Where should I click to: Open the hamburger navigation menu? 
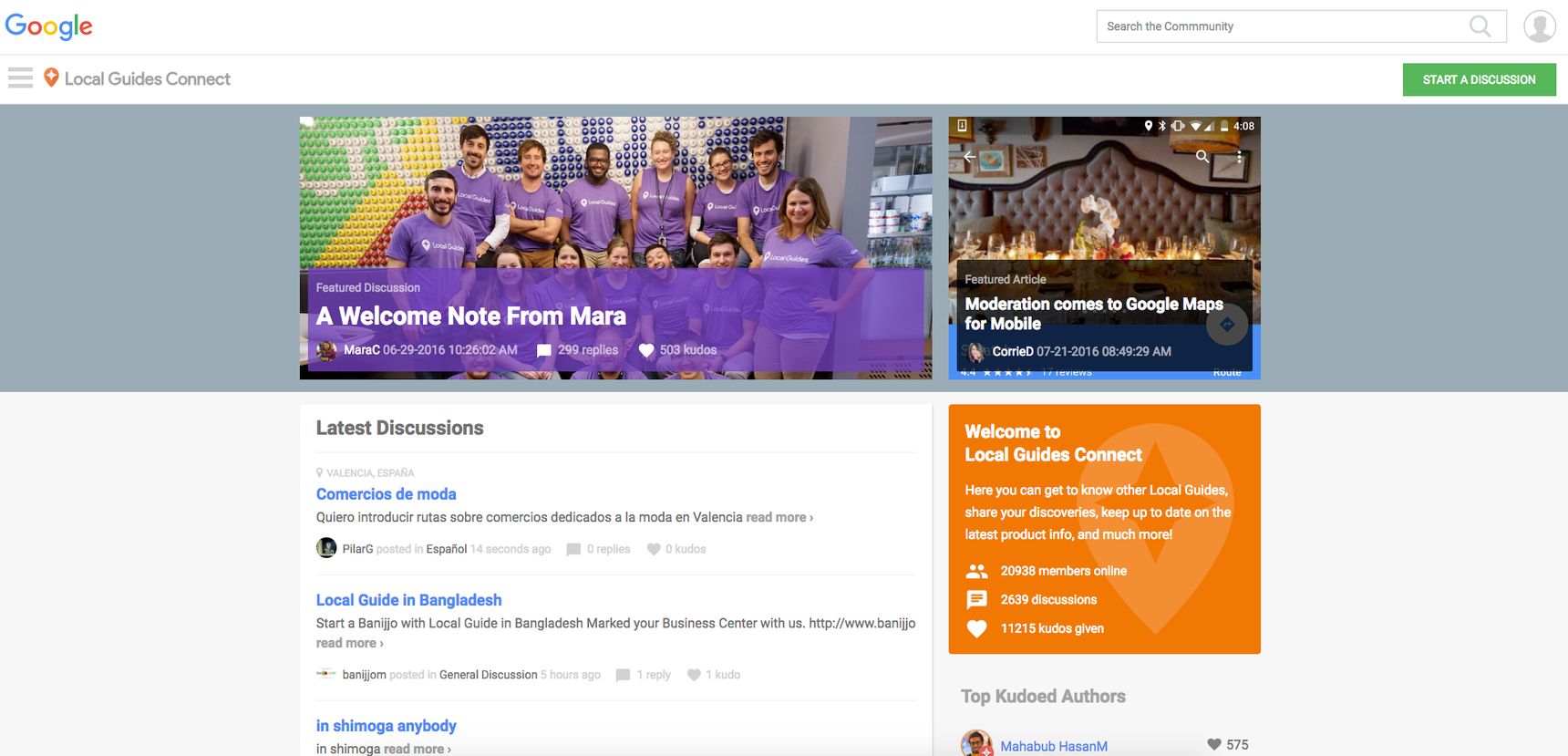click(20, 78)
